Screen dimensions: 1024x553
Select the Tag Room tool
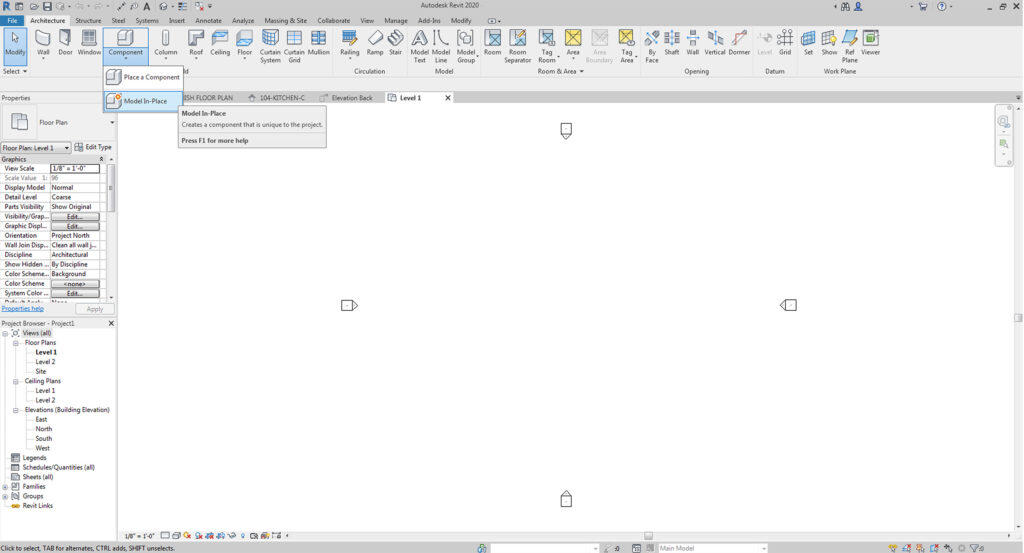(547, 46)
